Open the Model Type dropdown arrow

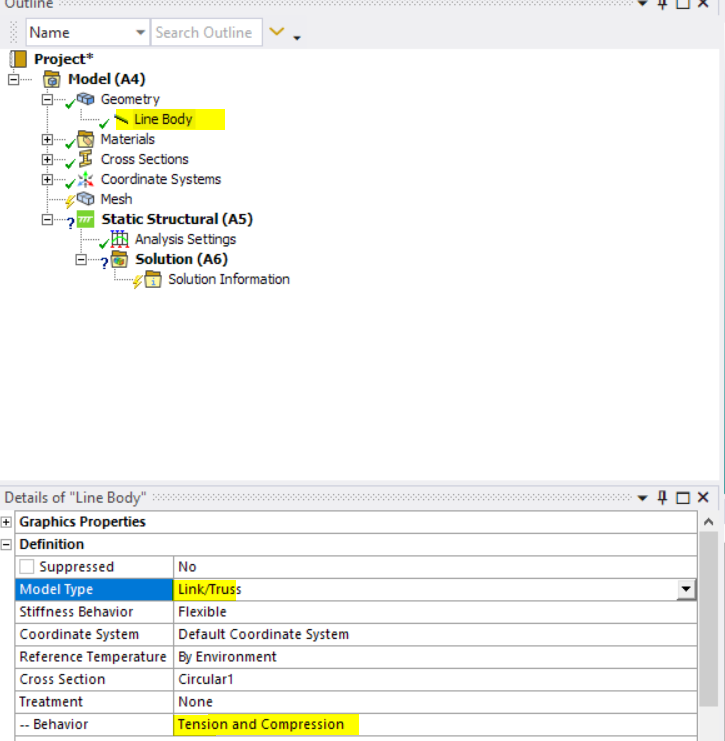pos(685,590)
